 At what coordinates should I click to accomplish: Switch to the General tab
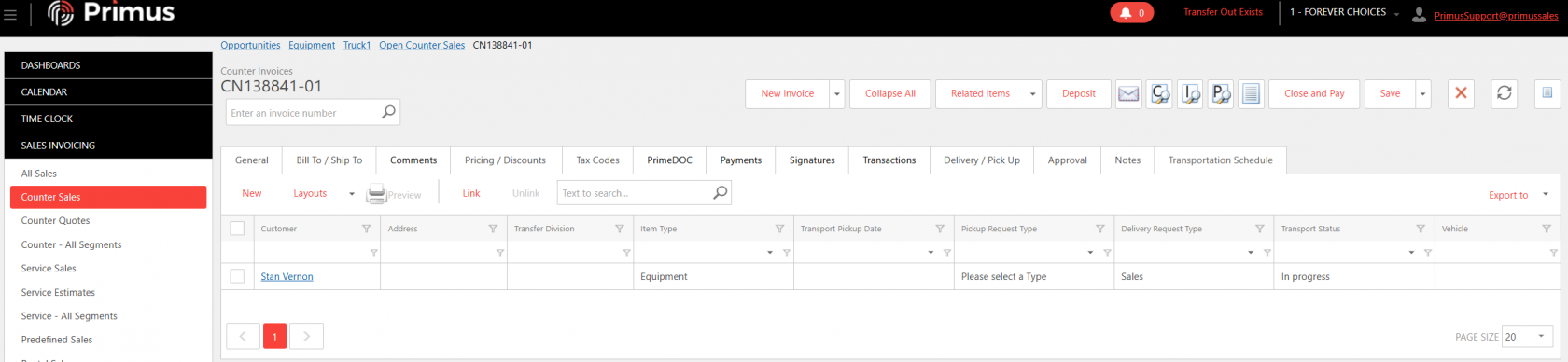point(252,160)
